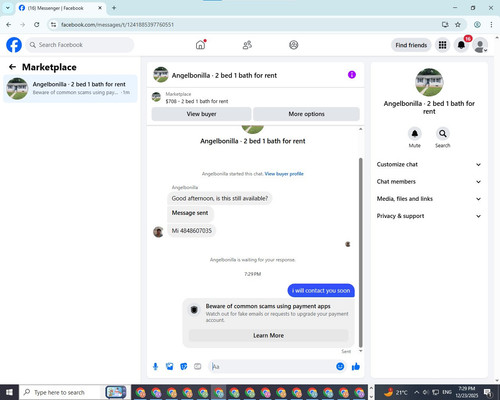This screenshot has width=500, height=400.
Task: Reload the page in the browser
Action: [37, 24]
